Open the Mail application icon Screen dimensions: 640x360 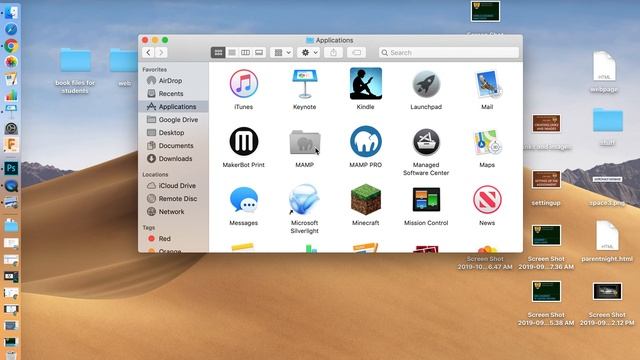[487, 84]
